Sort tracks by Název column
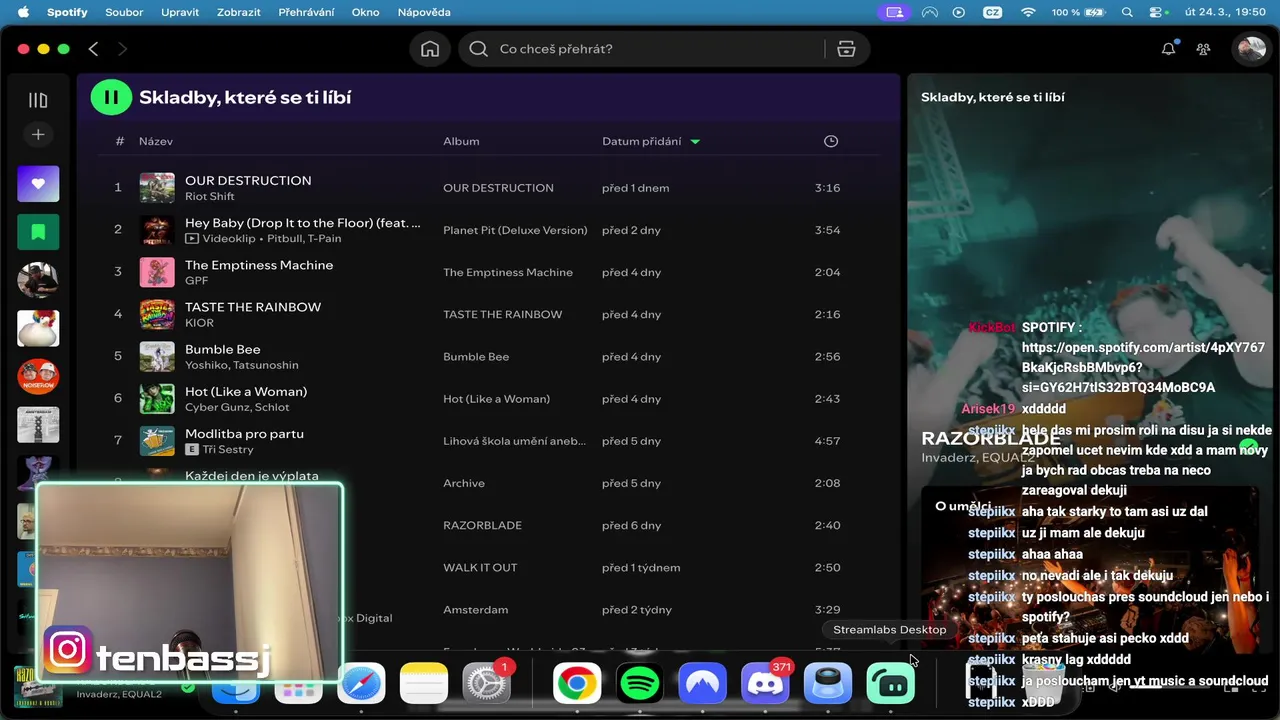The image size is (1280, 720). tap(156, 141)
